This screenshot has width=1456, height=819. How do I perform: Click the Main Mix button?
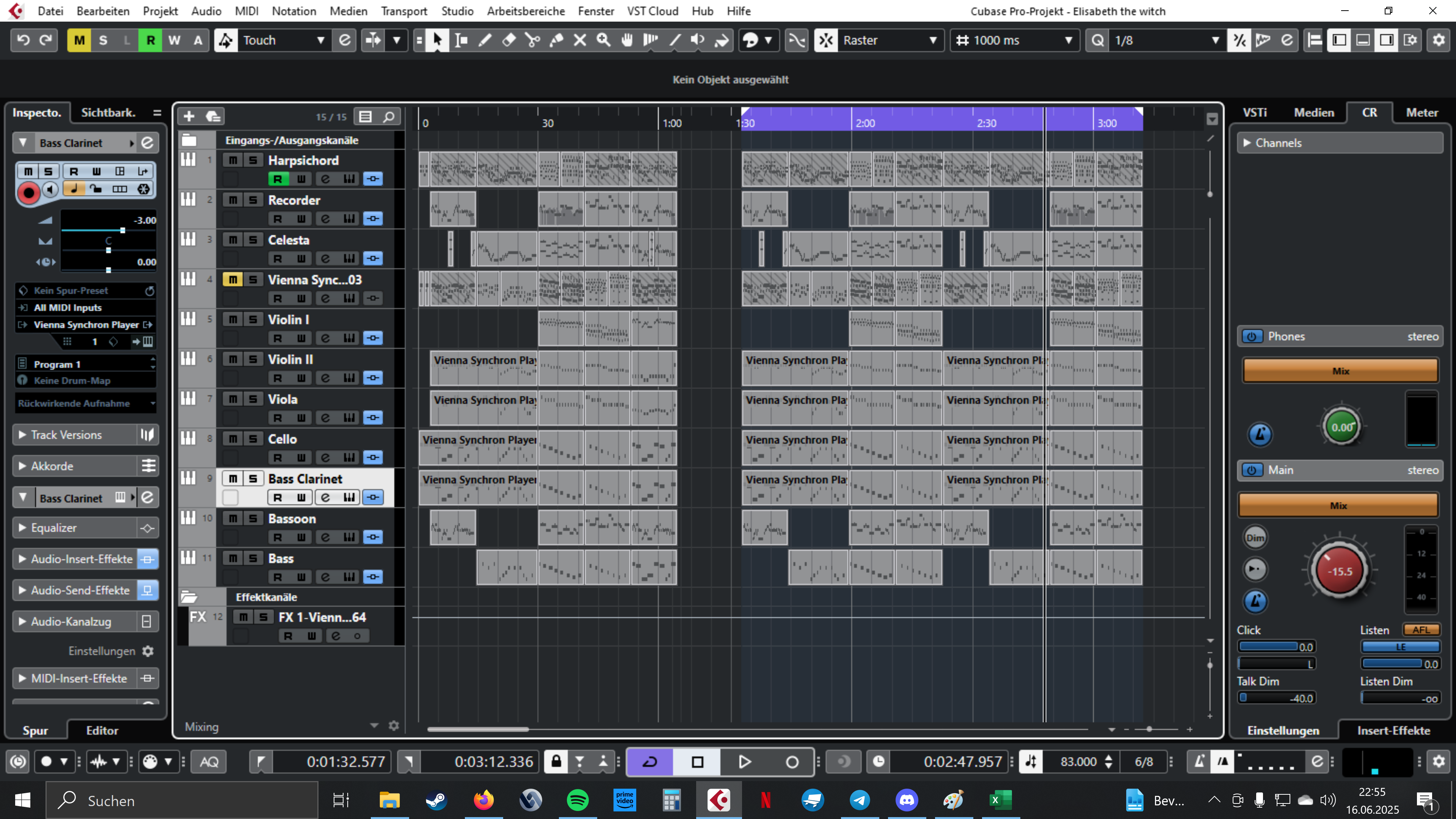coord(1338,505)
